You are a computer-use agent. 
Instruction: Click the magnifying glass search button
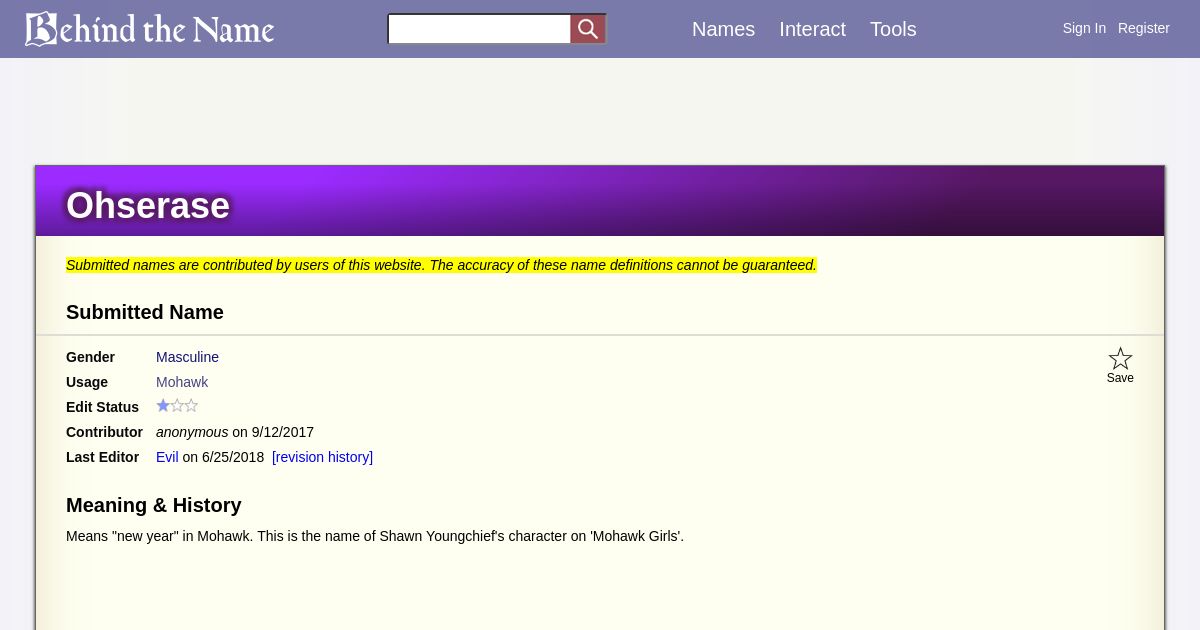click(x=588, y=29)
